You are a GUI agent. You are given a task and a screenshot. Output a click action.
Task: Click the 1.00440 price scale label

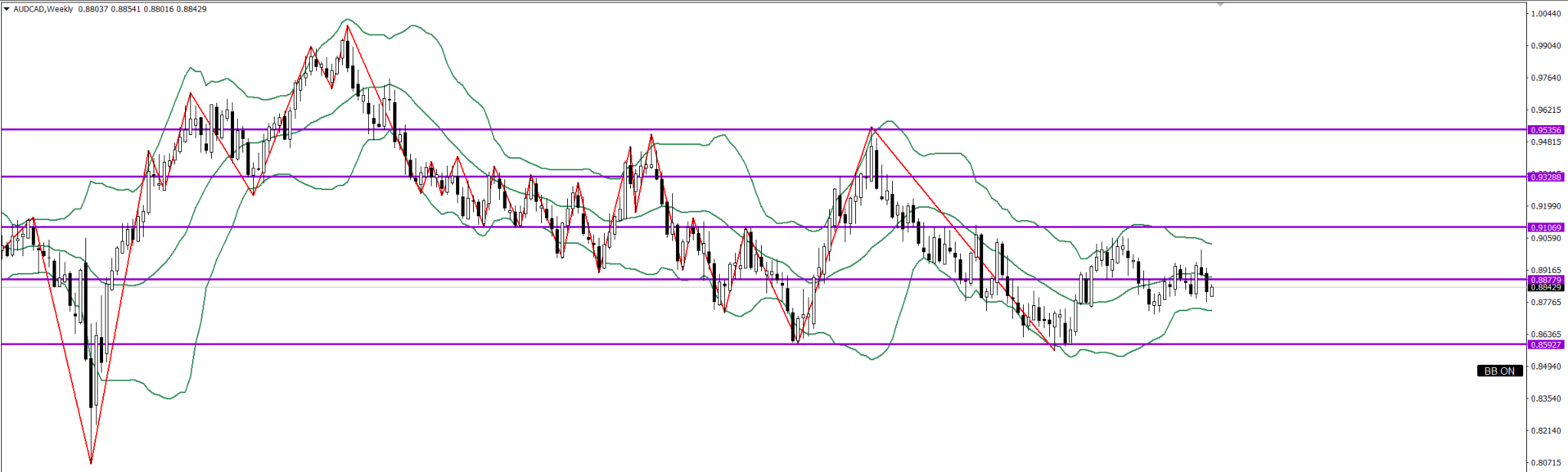1546,14
